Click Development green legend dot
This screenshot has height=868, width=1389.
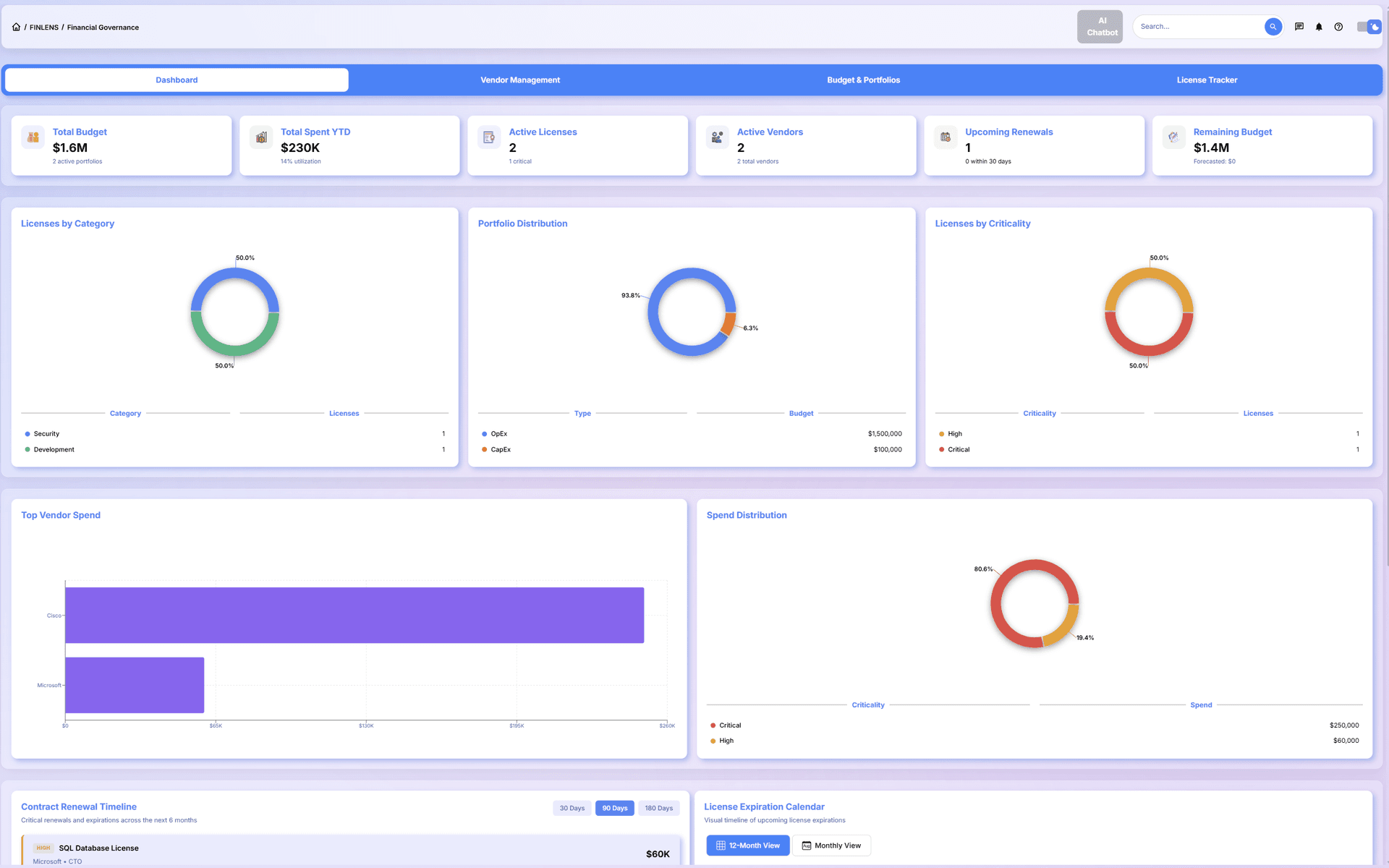click(x=27, y=450)
